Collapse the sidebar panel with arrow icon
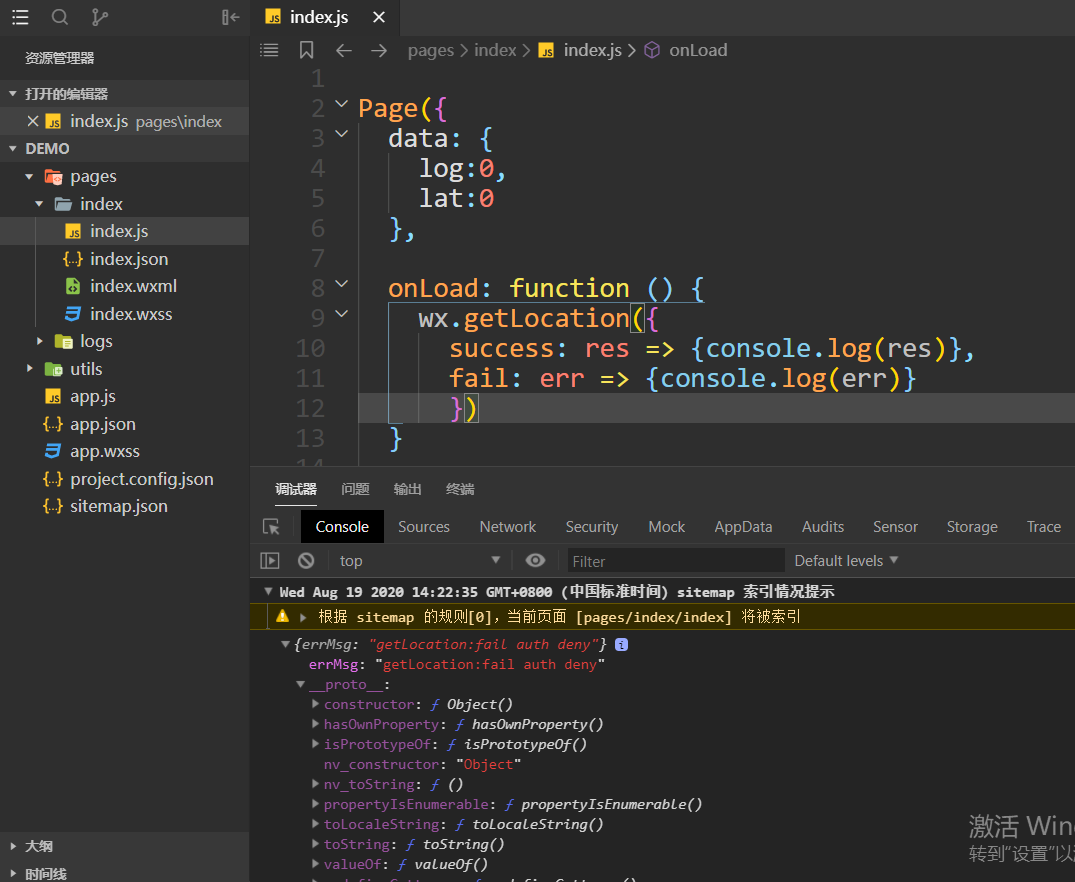 click(x=230, y=17)
